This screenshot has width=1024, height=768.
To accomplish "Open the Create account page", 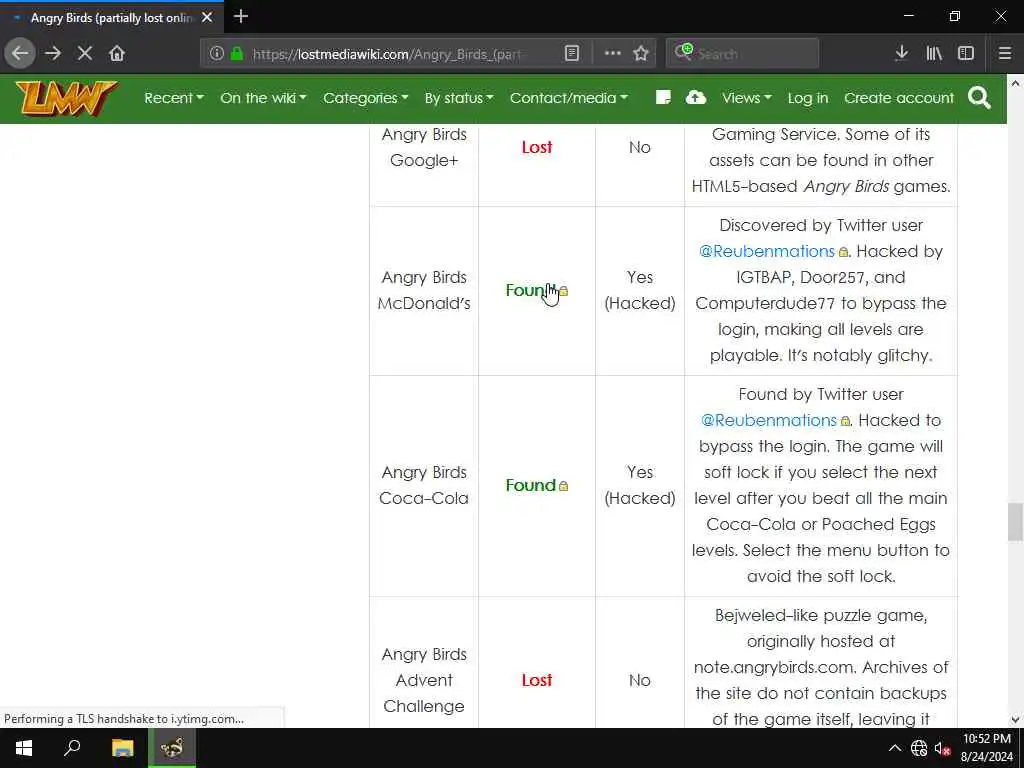I will [x=899, y=98].
